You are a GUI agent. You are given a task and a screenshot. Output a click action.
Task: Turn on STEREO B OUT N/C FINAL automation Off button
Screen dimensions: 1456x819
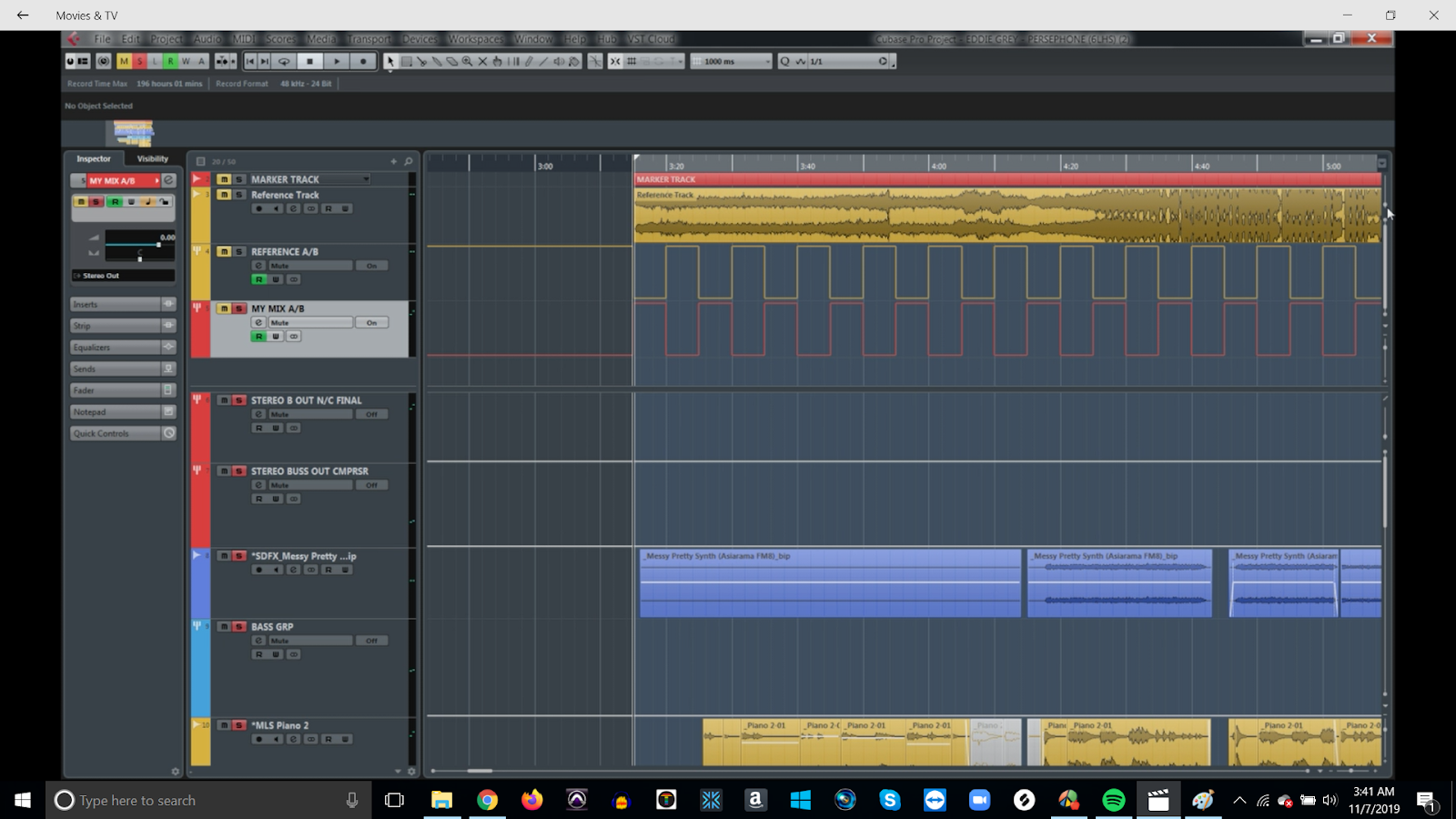point(371,414)
